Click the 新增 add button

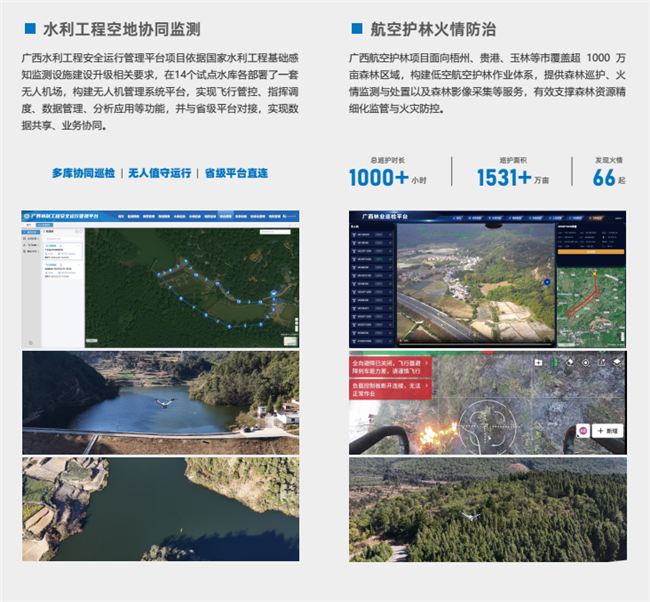[x=607, y=430]
